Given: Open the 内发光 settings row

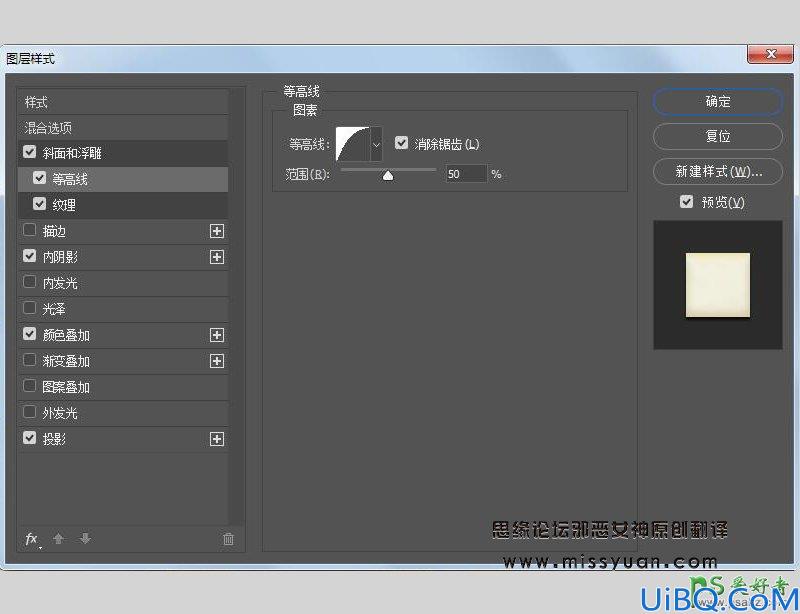Looking at the screenshot, I should [x=123, y=283].
